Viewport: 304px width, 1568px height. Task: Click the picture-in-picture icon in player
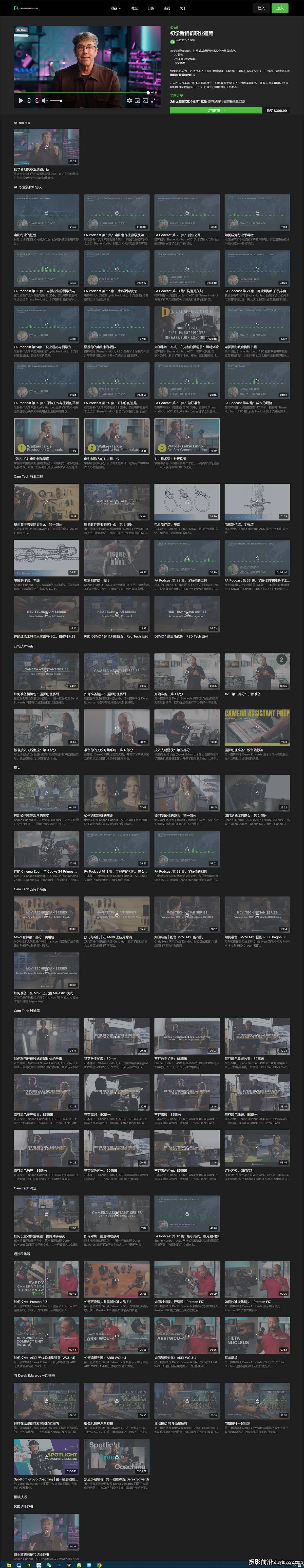point(137,100)
